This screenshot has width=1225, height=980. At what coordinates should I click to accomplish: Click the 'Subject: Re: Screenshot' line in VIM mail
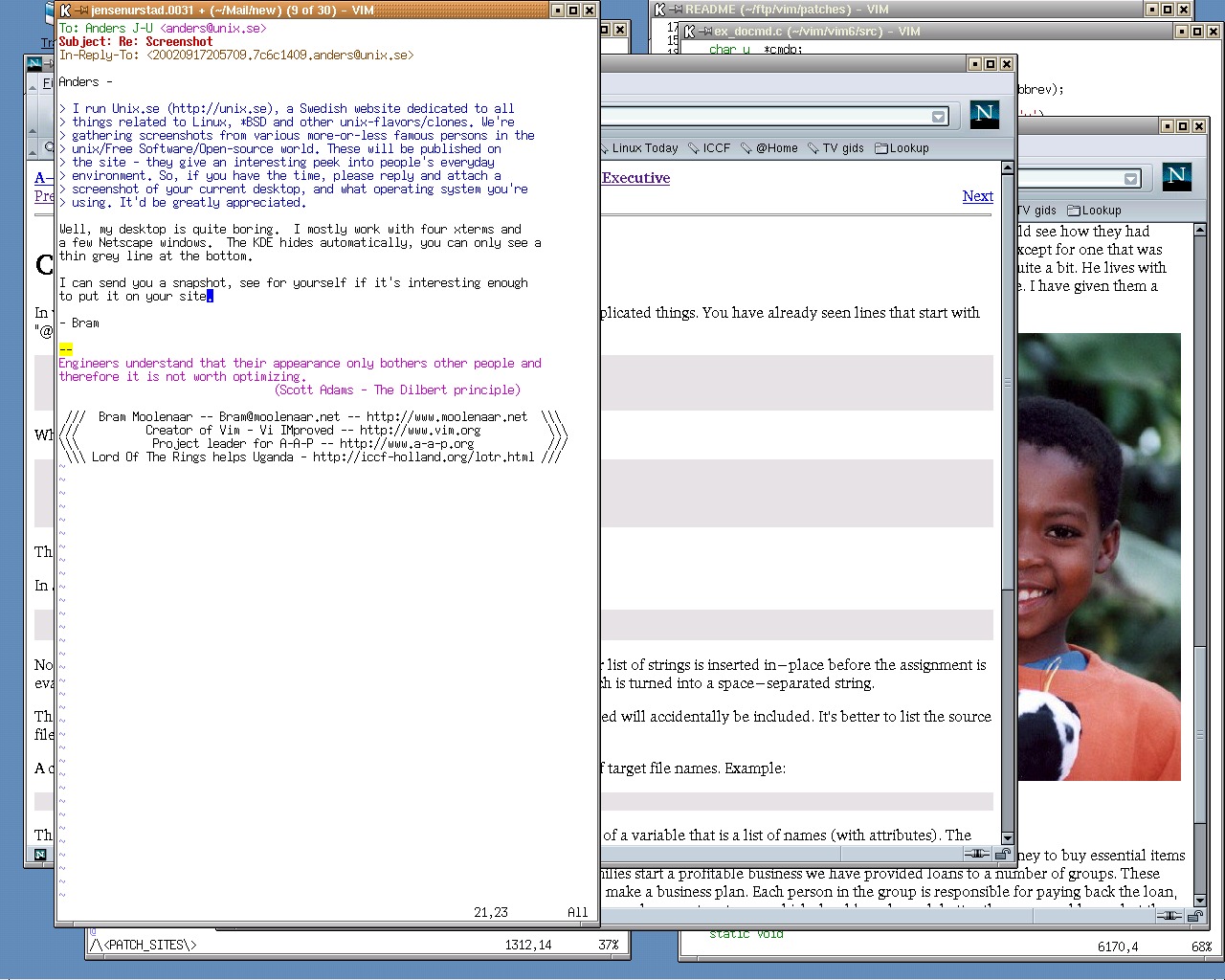tap(135, 42)
